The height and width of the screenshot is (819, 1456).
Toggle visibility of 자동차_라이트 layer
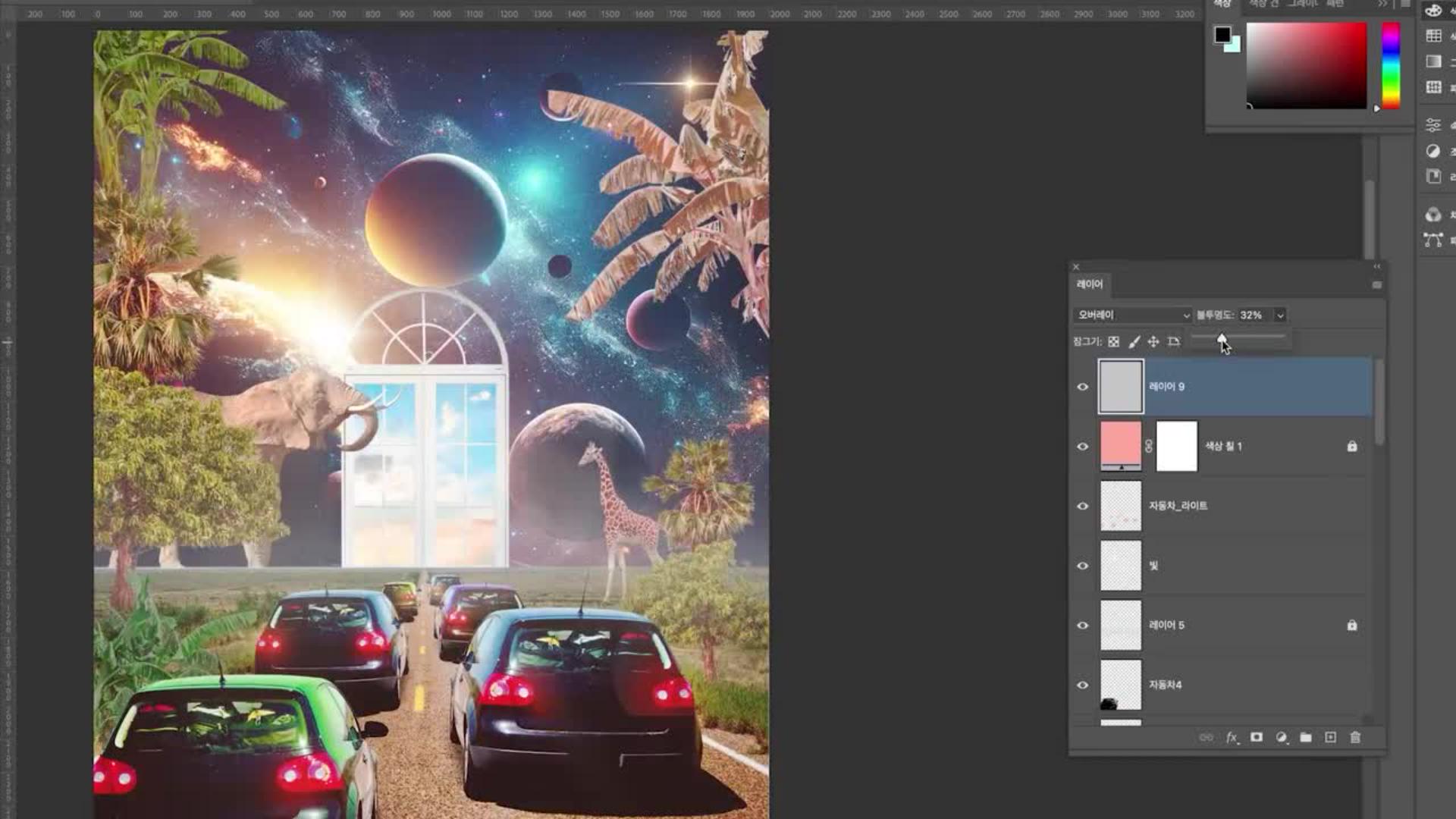pyautogui.click(x=1083, y=506)
